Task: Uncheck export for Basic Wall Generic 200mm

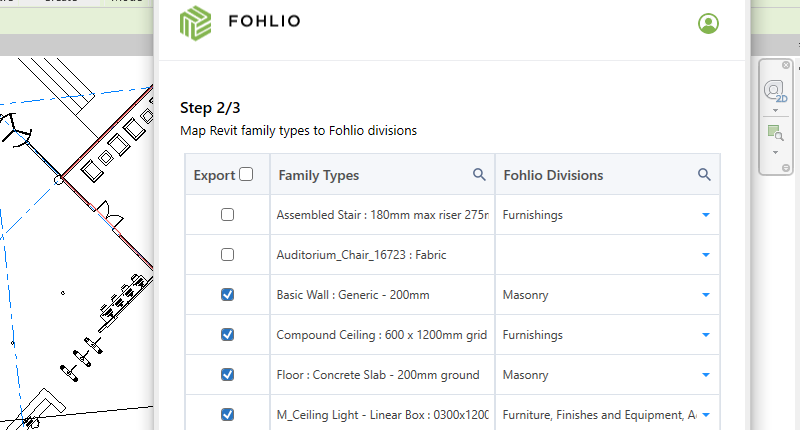Action: [x=228, y=295]
